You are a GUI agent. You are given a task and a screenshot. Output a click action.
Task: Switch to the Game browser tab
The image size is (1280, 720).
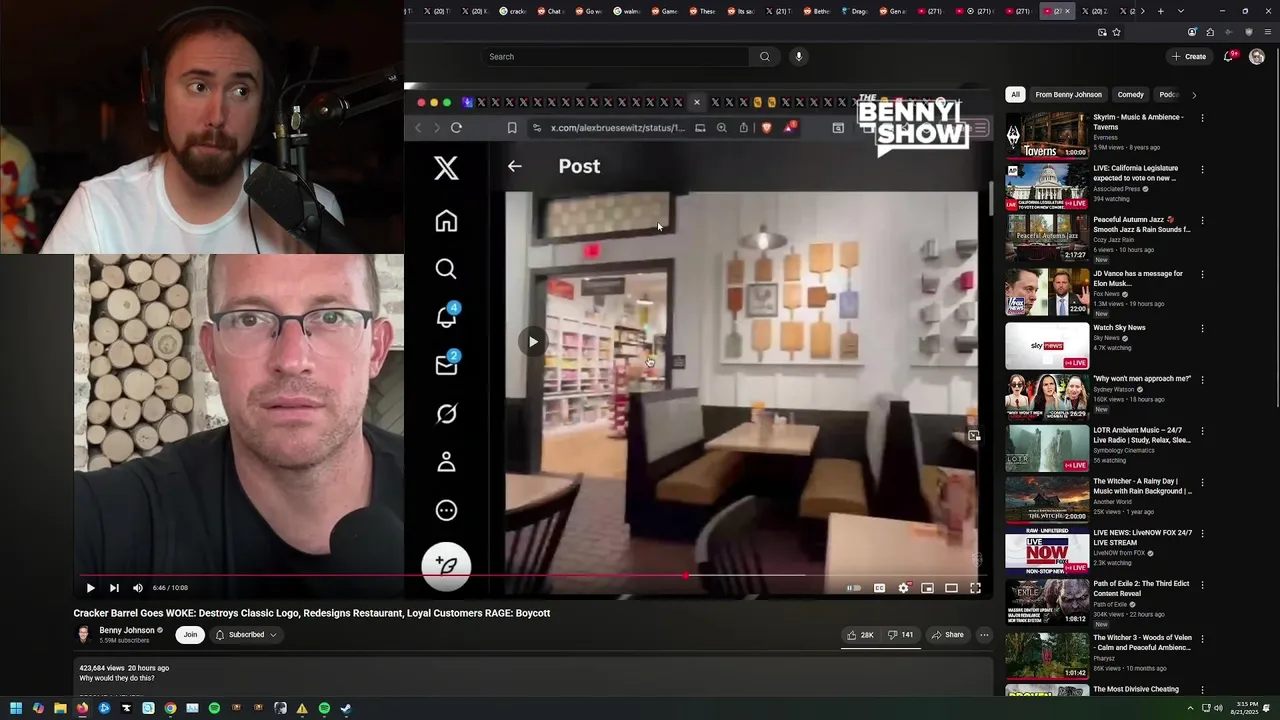click(665, 11)
